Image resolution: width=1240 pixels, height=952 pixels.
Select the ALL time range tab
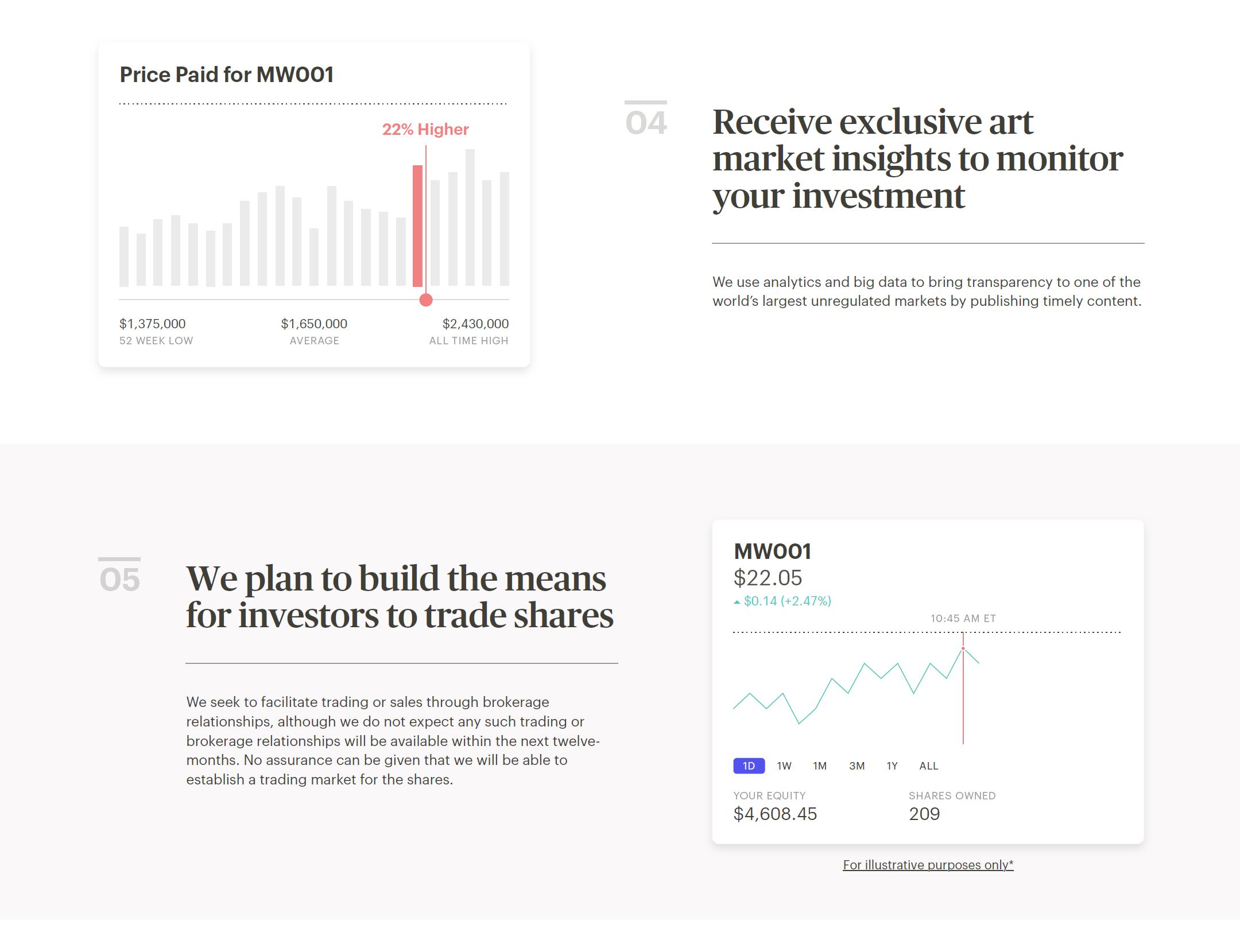(x=928, y=766)
